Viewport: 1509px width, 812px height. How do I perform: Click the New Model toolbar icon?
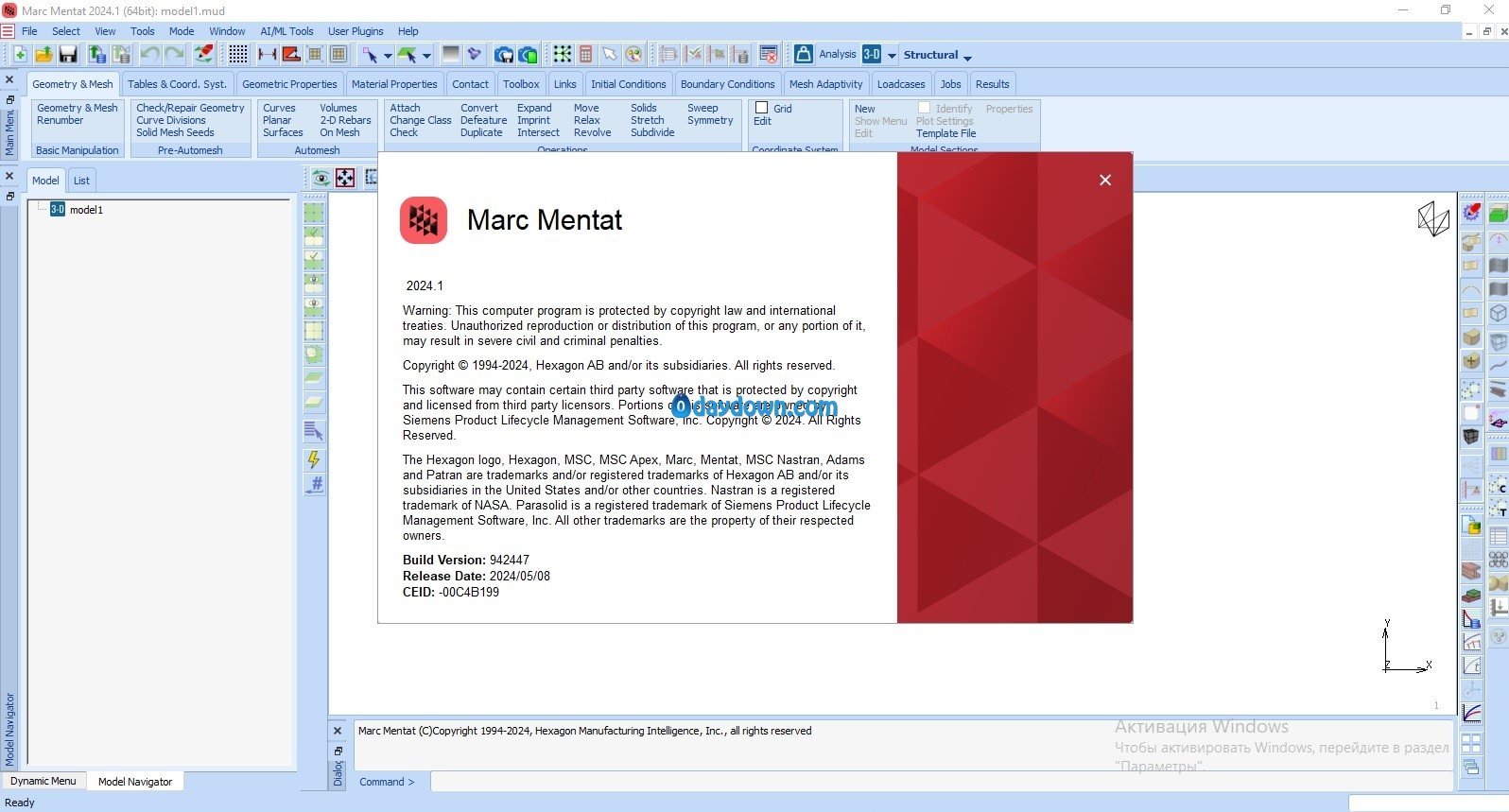(19, 55)
